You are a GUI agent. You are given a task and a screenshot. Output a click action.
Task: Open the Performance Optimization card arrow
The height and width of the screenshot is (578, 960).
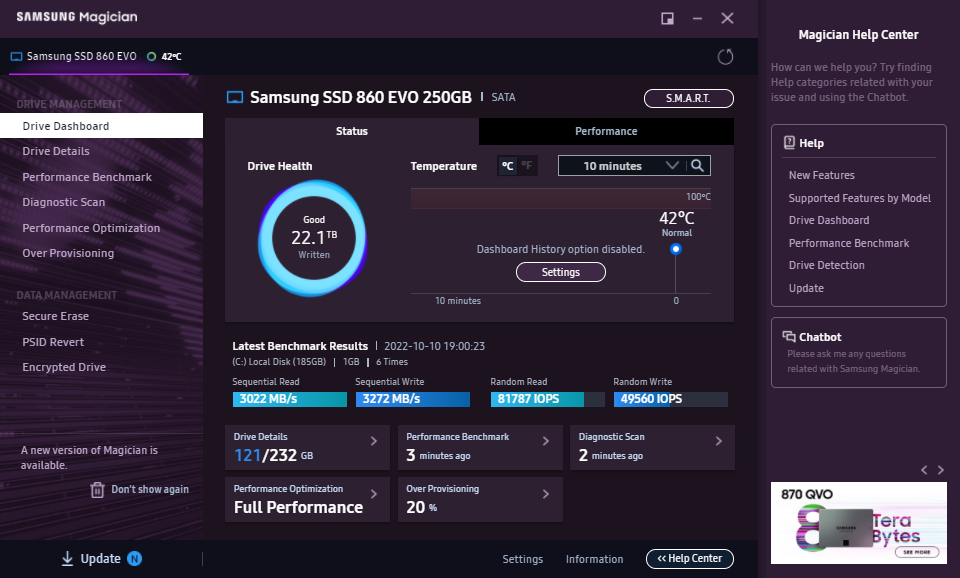(x=373, y=494)
